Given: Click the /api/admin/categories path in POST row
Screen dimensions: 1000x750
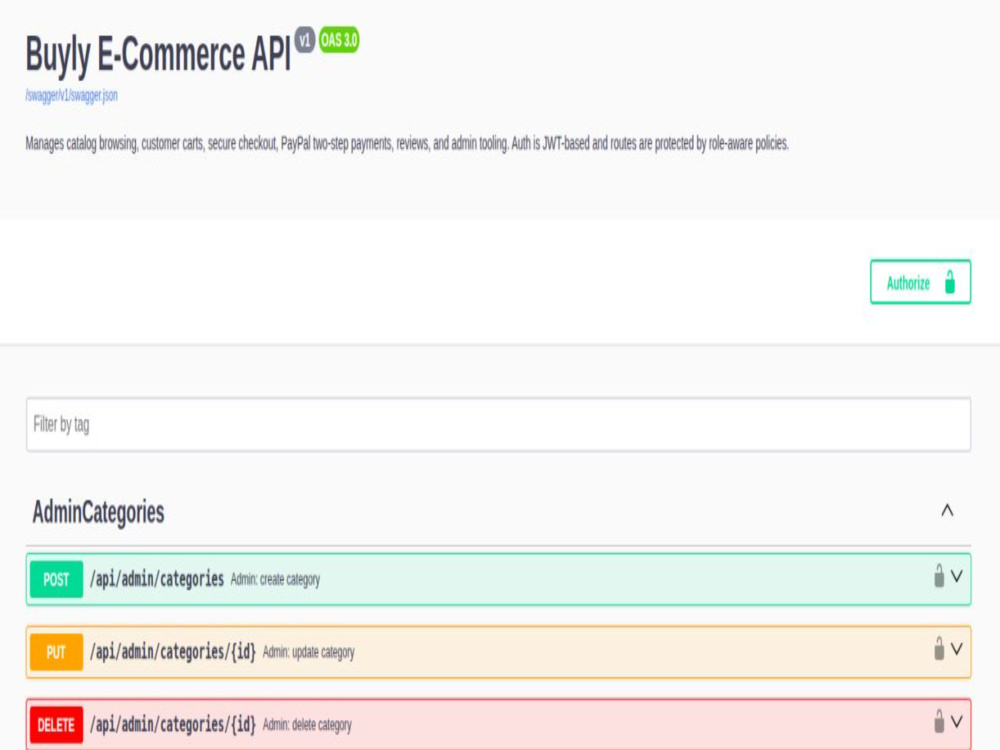Looking at the screenshot, I should click(157, 579).
